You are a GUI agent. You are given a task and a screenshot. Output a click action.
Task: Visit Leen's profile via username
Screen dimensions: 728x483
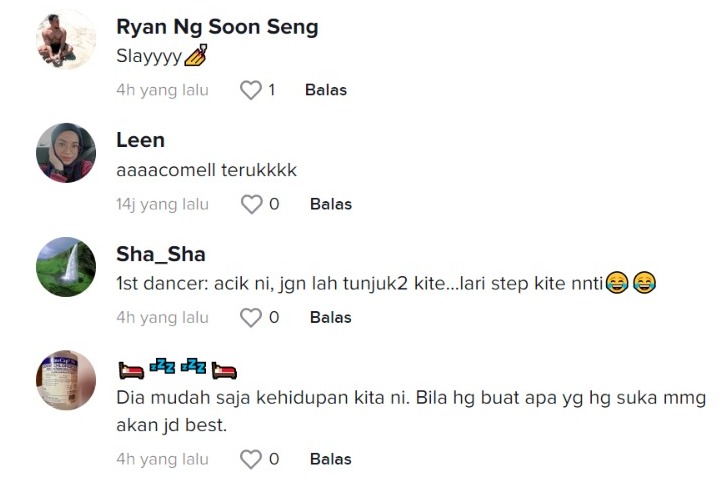140,140
